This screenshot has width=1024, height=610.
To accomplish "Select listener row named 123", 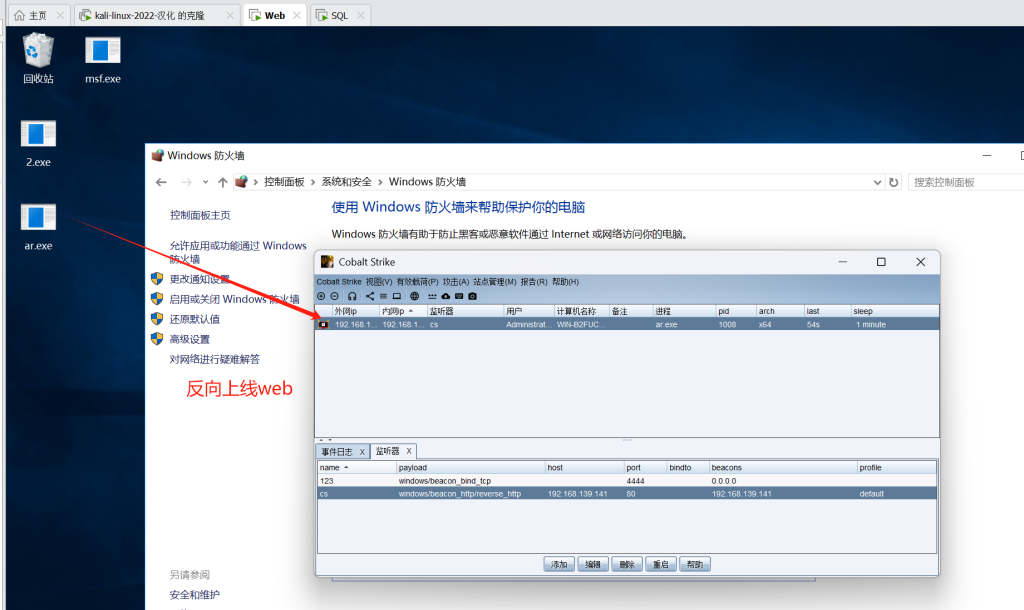I will 627,481.
